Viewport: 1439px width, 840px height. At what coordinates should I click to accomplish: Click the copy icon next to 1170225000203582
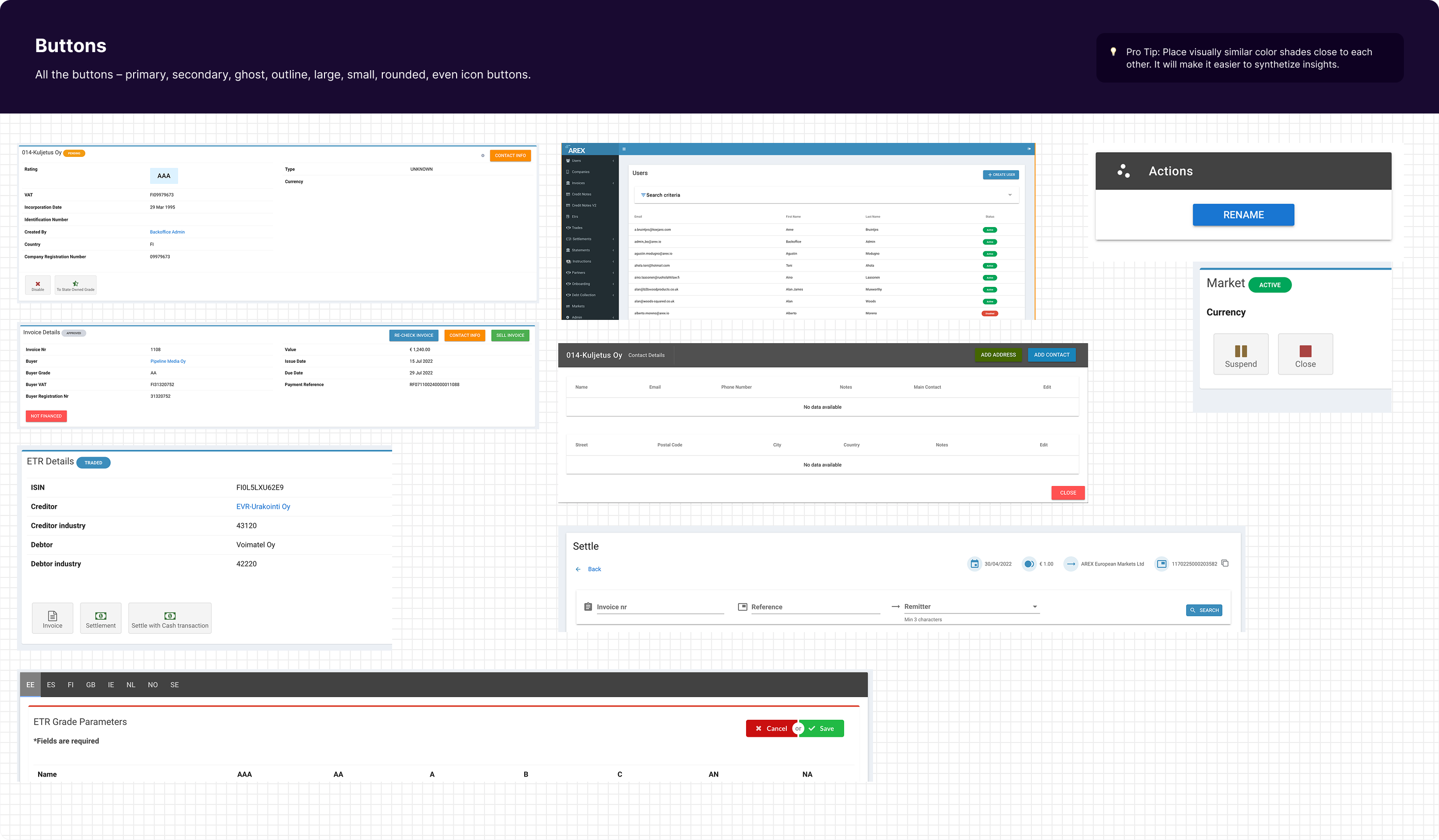(x=1225, y=563)
